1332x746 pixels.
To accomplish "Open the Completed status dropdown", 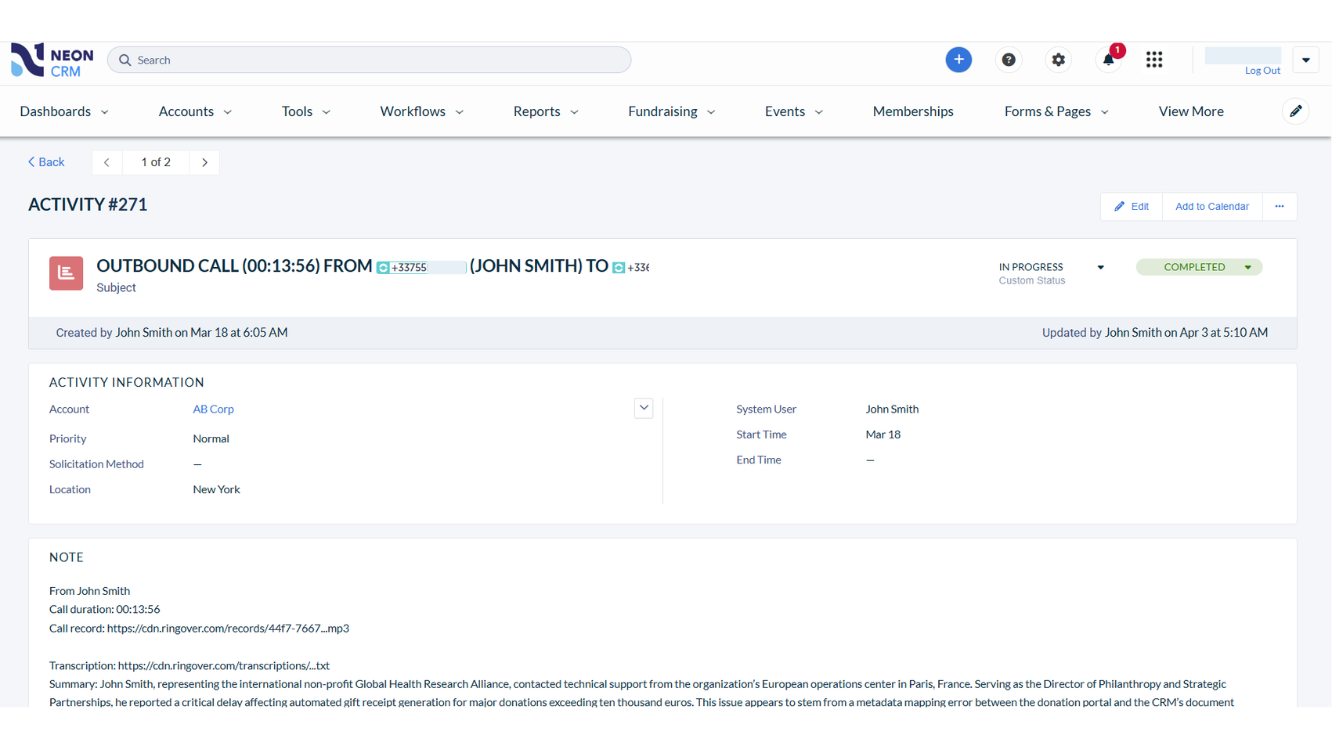I will (1247, 267).
